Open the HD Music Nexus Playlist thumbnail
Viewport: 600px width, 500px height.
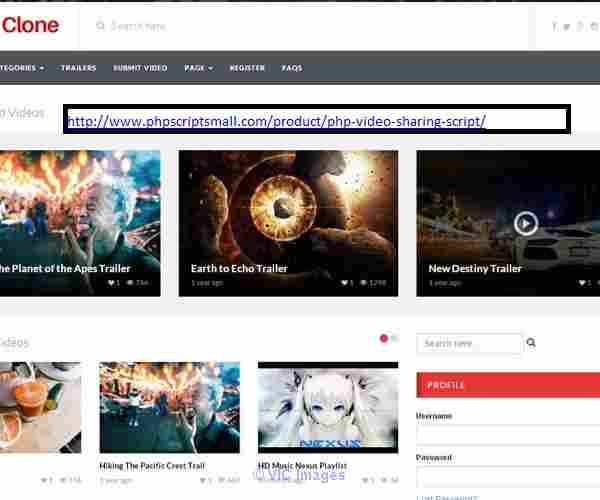328,407
